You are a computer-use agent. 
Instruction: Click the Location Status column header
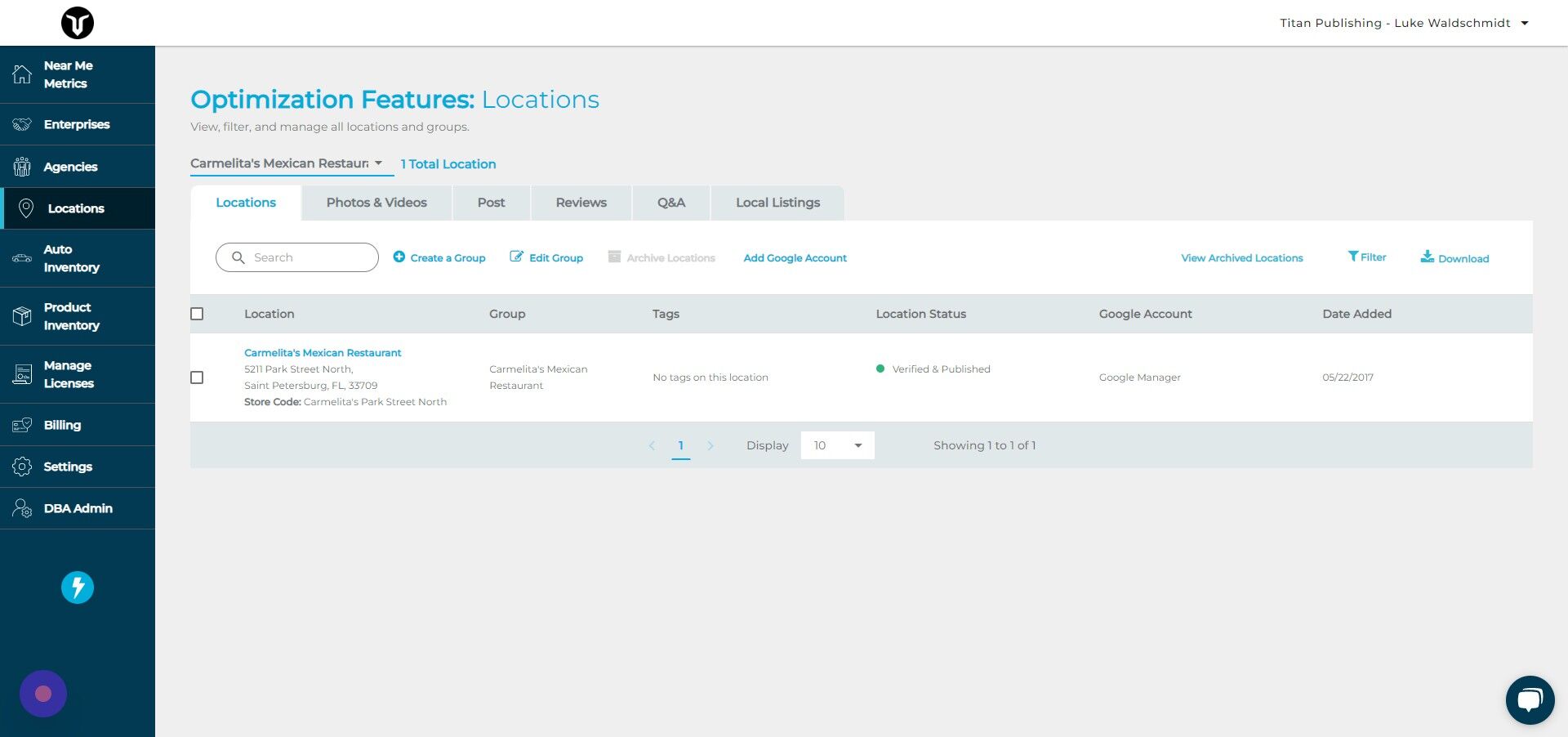[x=920, y=314]
